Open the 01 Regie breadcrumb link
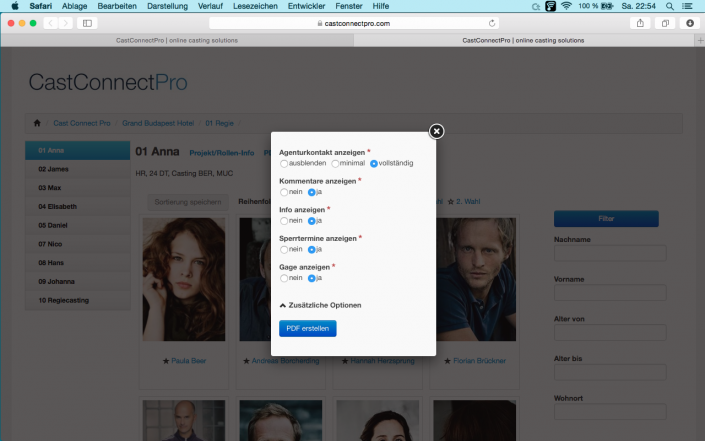The width and height of the screenshot is (705, 441). click(219, 123)
